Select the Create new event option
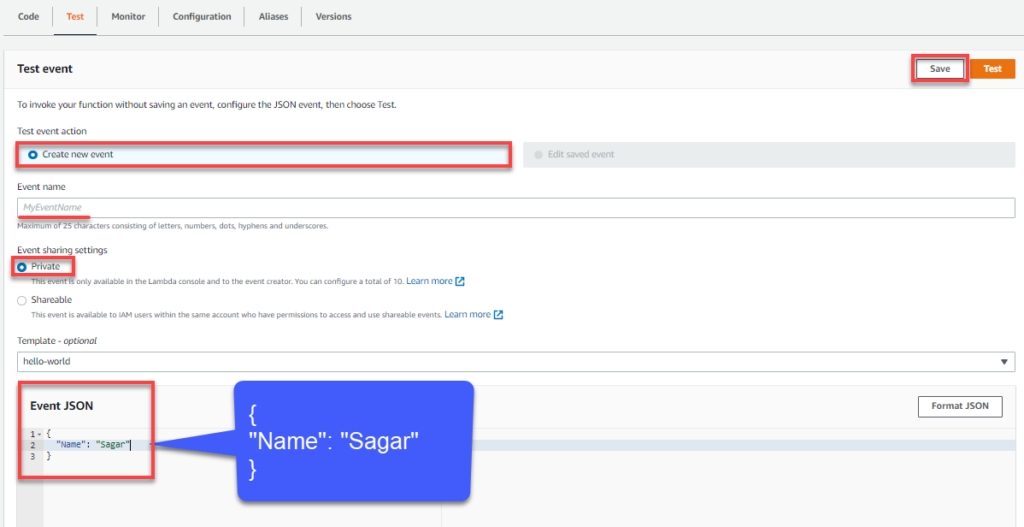1024x527 pixels. [x=33, y=155]
